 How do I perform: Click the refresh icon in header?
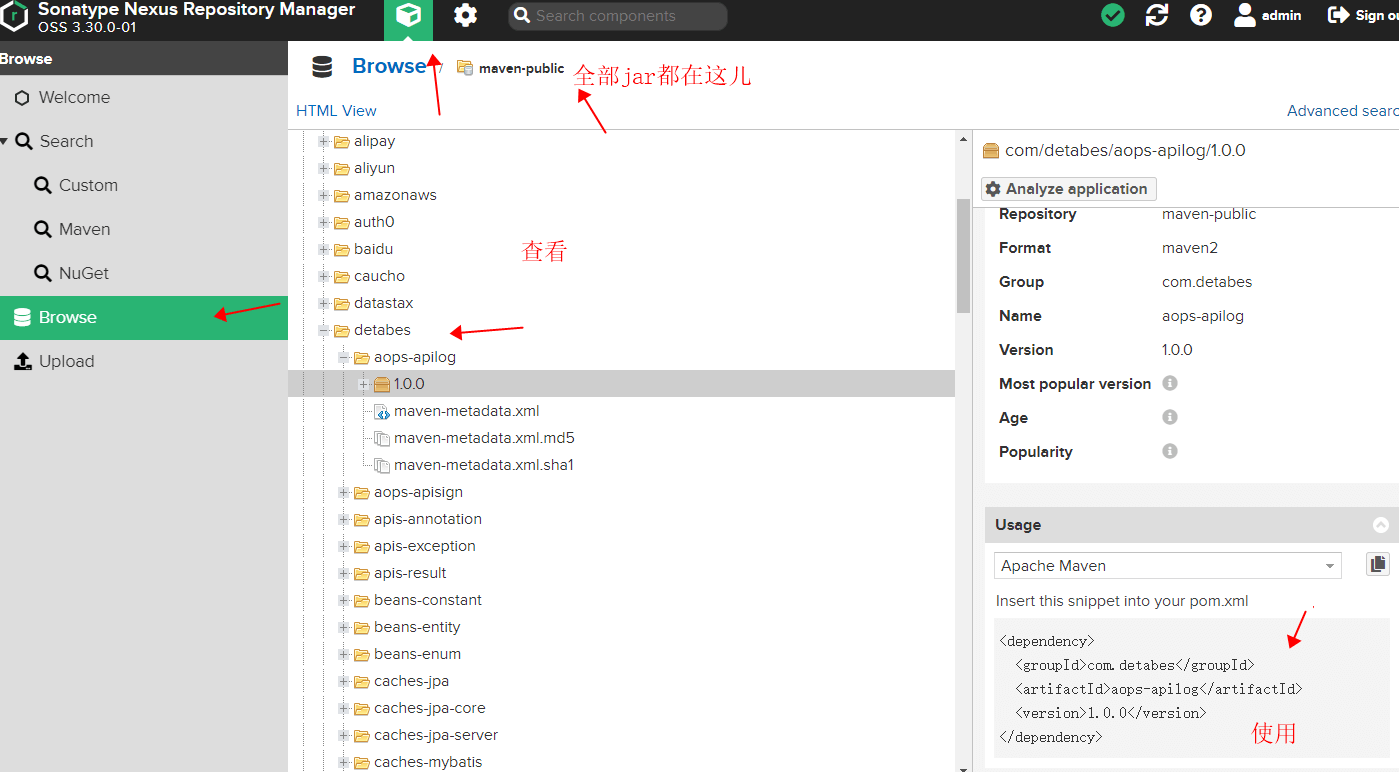coord(1157,15)
